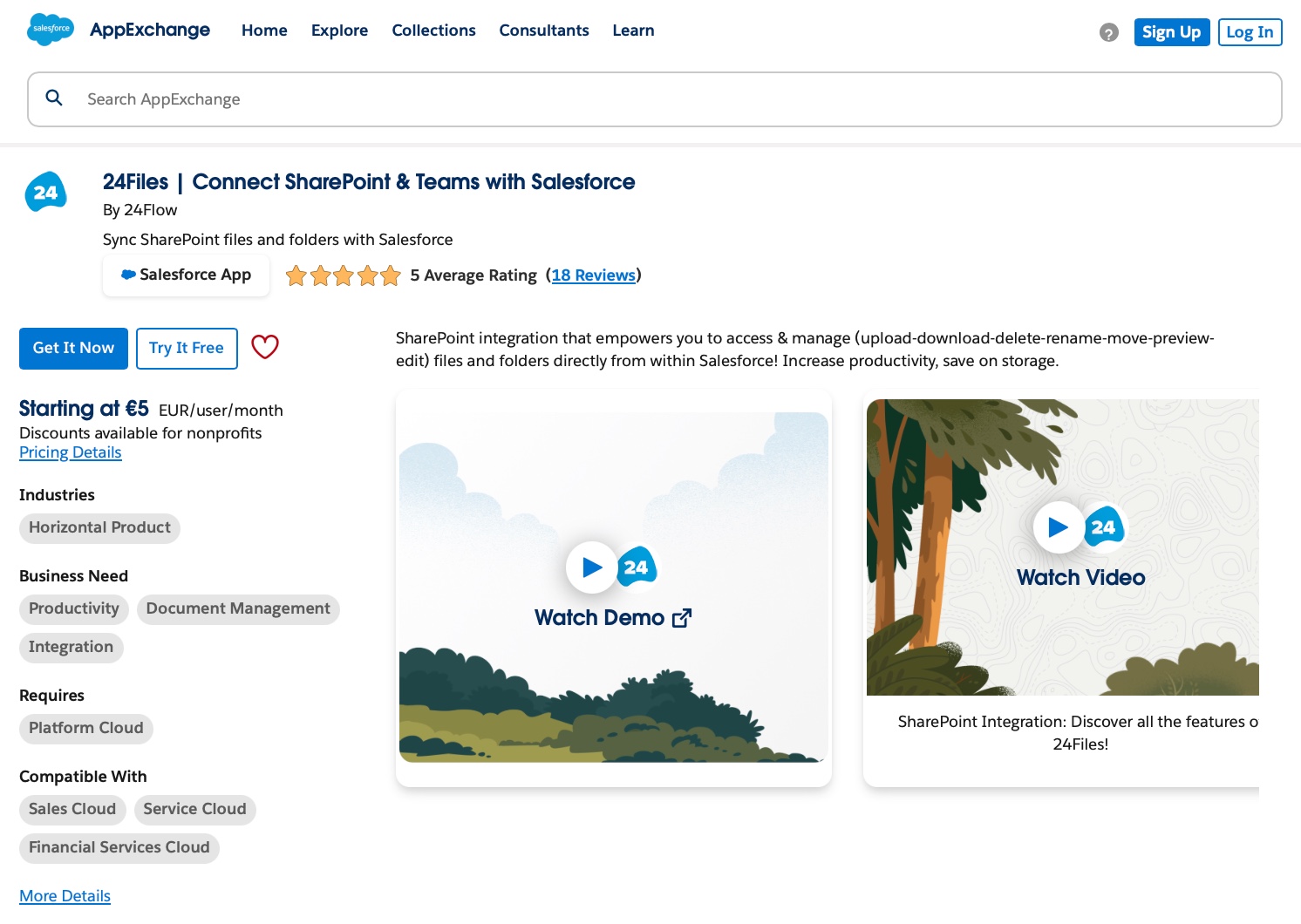Viewport: 1301px width, 924px height.
Task: Click the Salesforce cloud logo
Action: tap(50, 29)
